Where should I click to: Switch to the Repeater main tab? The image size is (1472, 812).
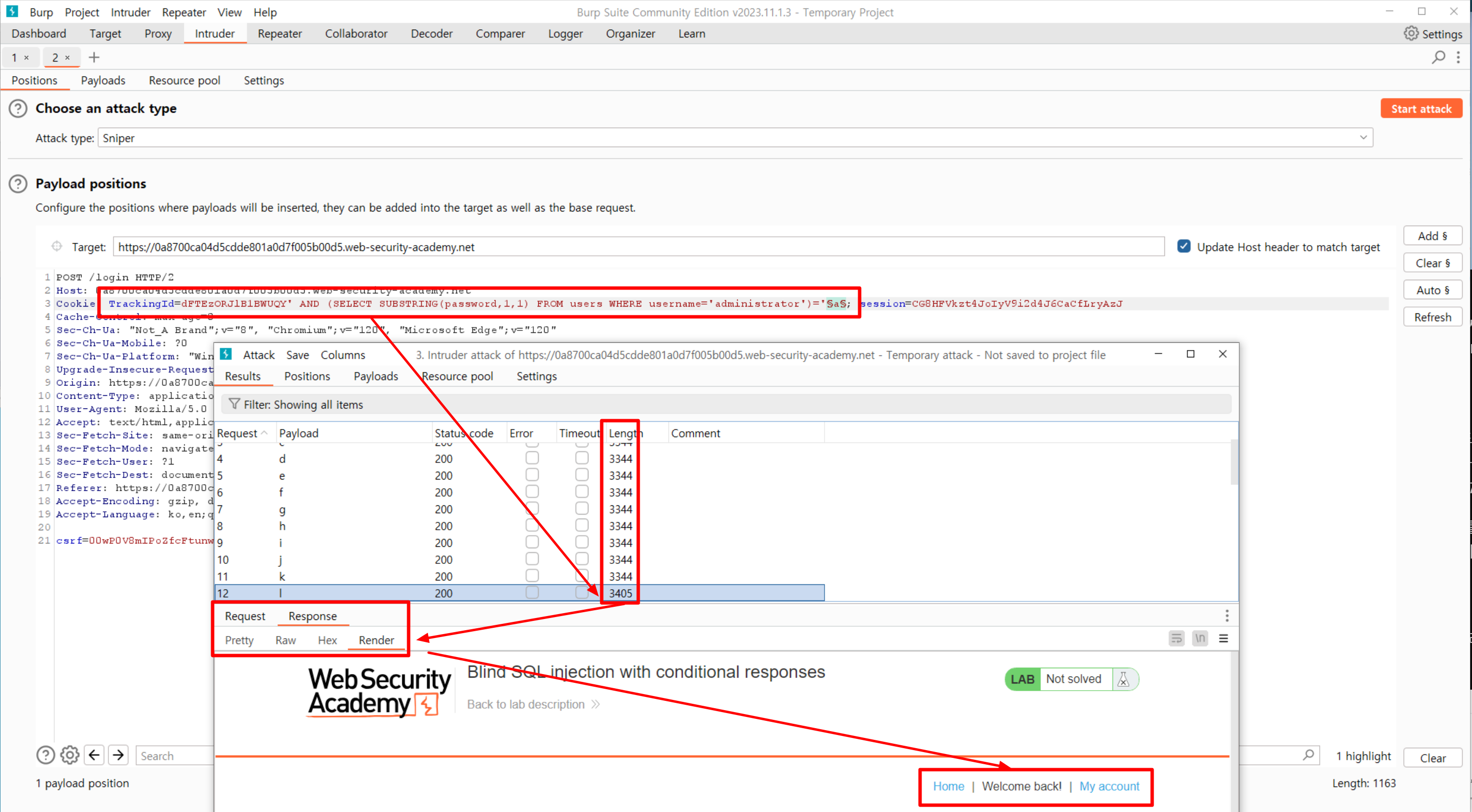point(279,34)
